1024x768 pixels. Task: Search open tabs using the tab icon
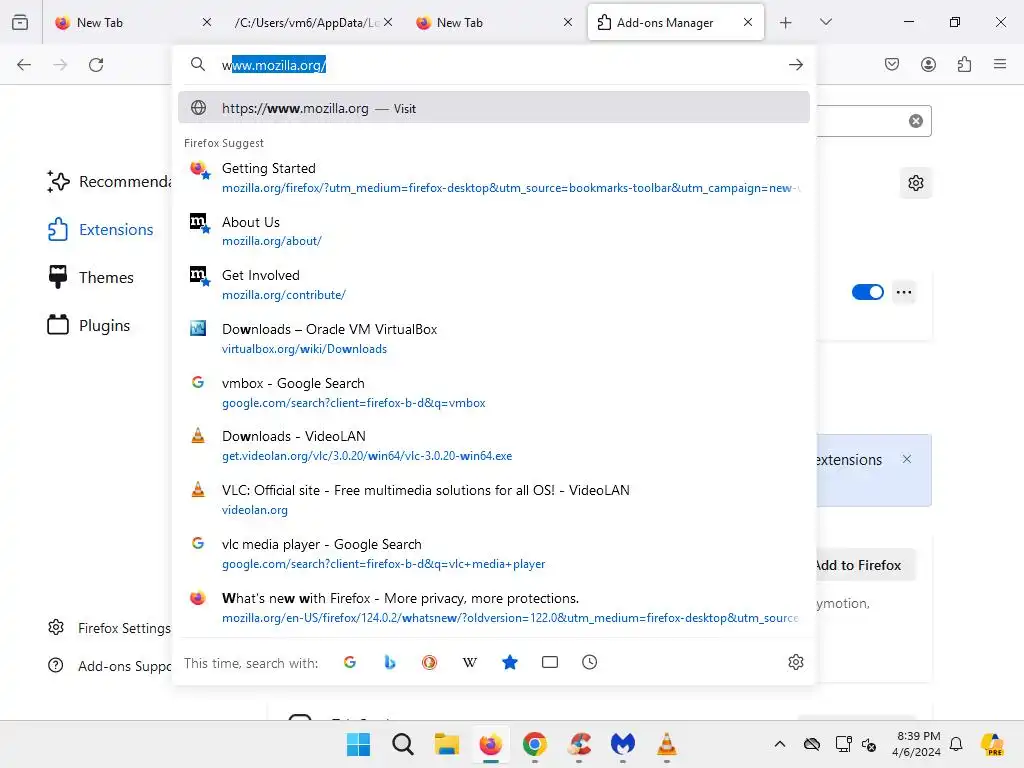(550, 662)
